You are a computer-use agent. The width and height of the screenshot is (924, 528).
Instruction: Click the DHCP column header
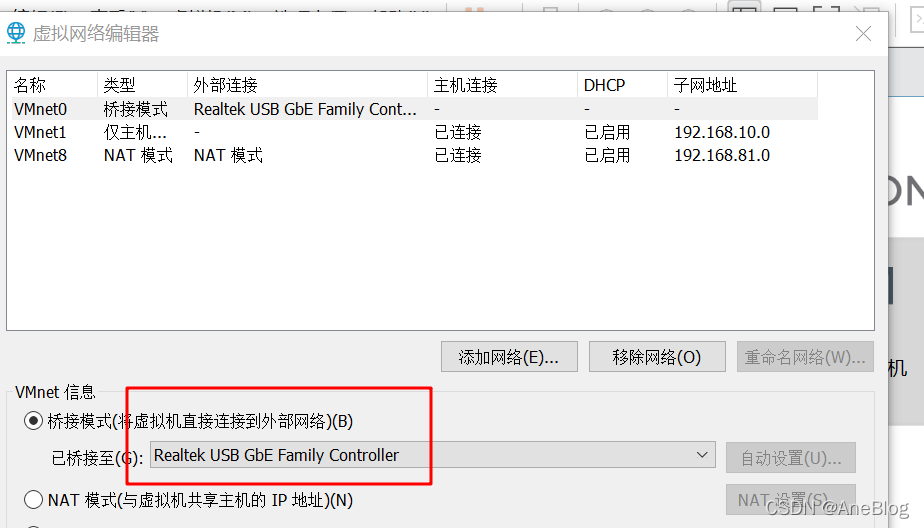pos(622,85)
